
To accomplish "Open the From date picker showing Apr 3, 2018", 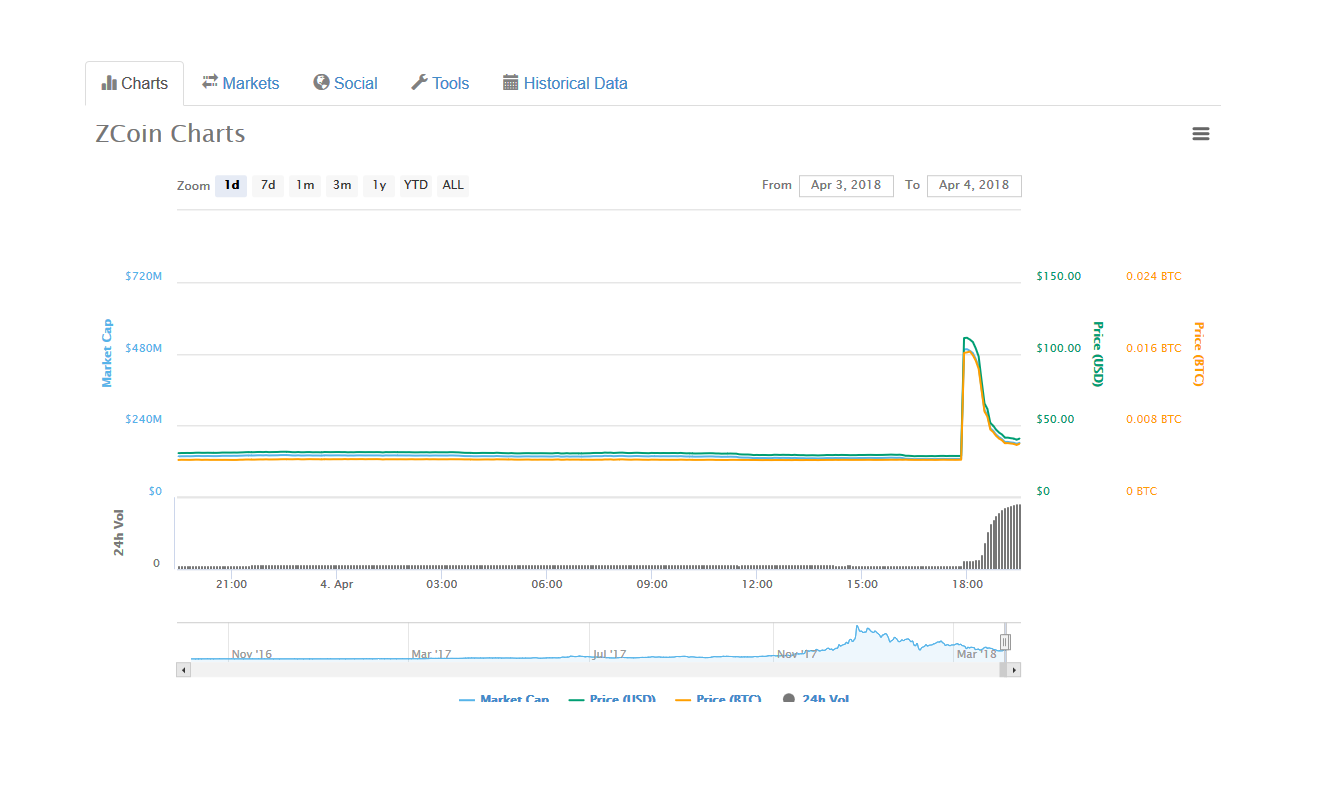I will [x=845, y=185].
